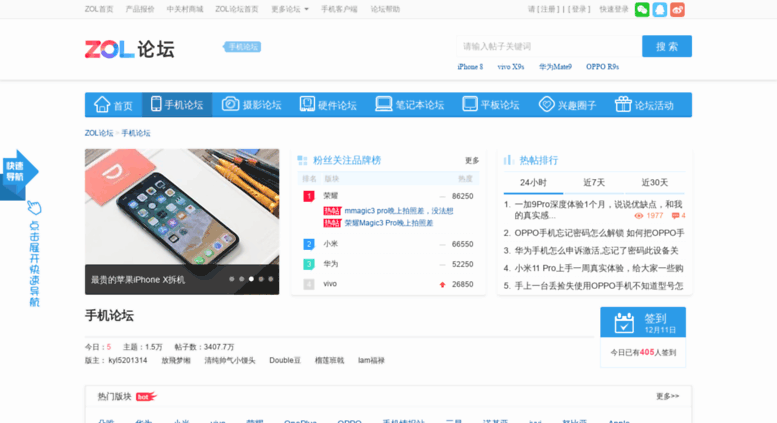The height and width of the screenshot is (423, 777).
Task: Click the Weibo login icon
Action: tap(677, 9)
